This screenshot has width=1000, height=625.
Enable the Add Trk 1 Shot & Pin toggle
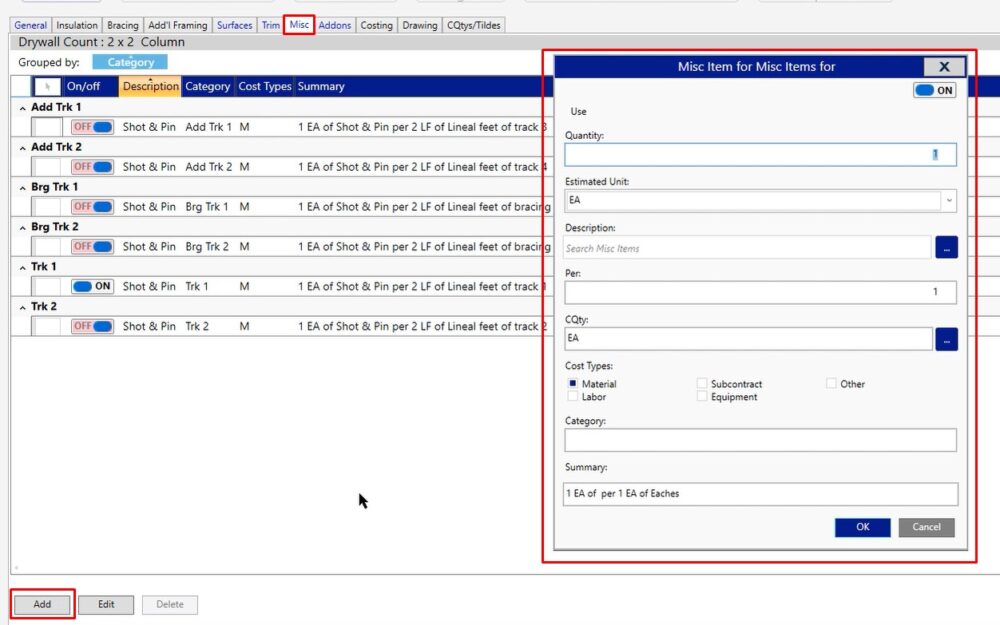92,127
